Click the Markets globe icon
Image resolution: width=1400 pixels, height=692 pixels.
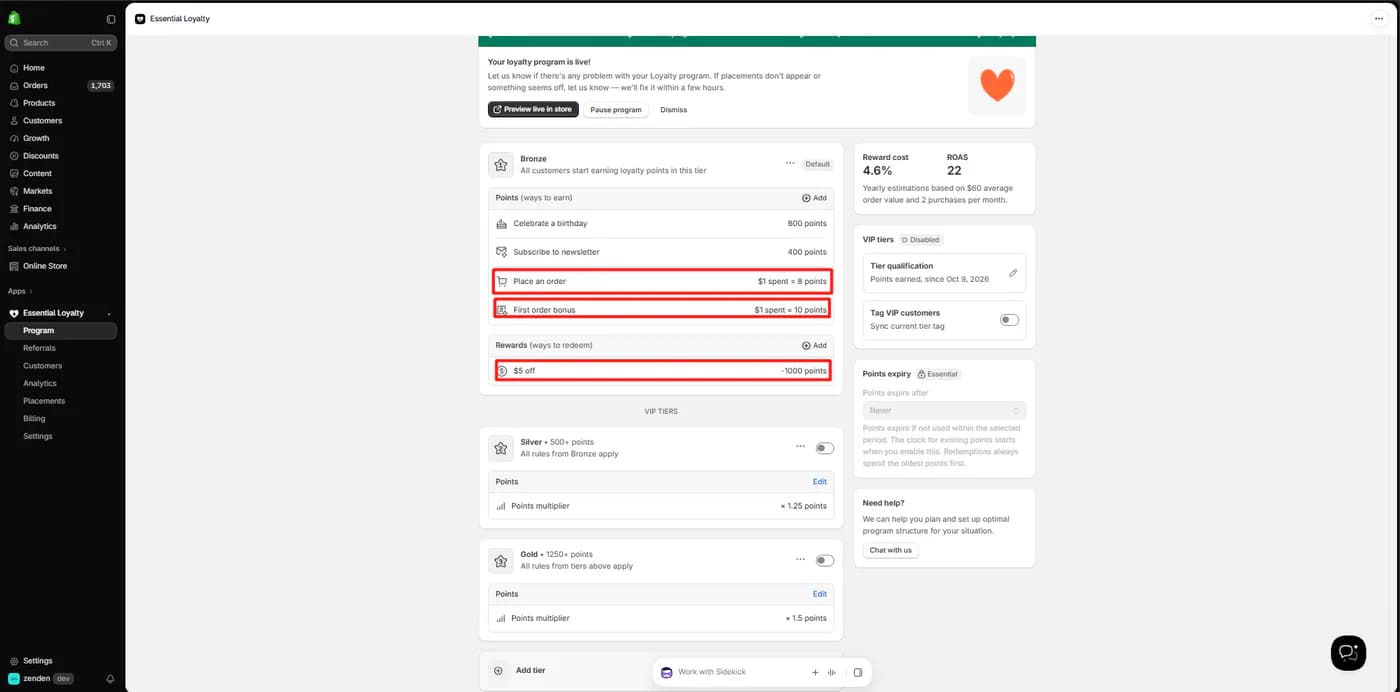tap(14, 191)
